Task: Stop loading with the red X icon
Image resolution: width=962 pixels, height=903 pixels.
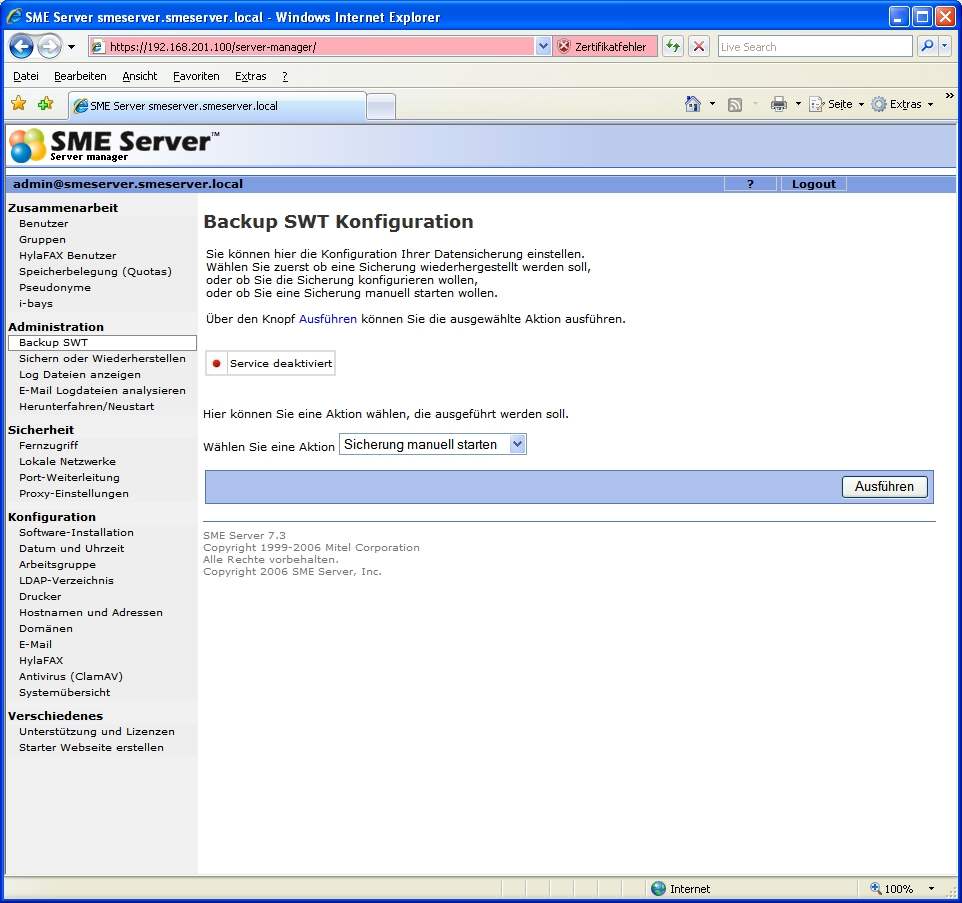Action: pyautogui.click(x=698, y=47)
